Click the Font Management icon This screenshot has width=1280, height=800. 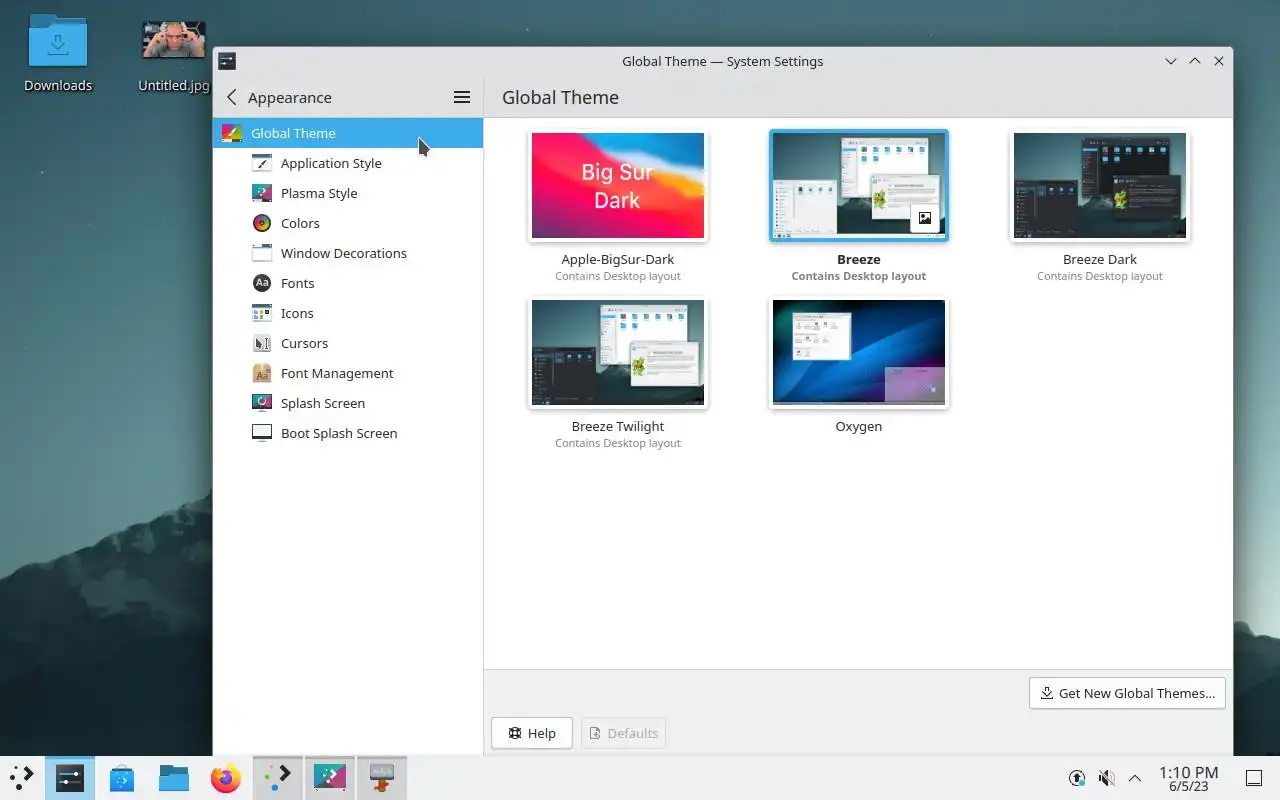click(x=262, y=373)
